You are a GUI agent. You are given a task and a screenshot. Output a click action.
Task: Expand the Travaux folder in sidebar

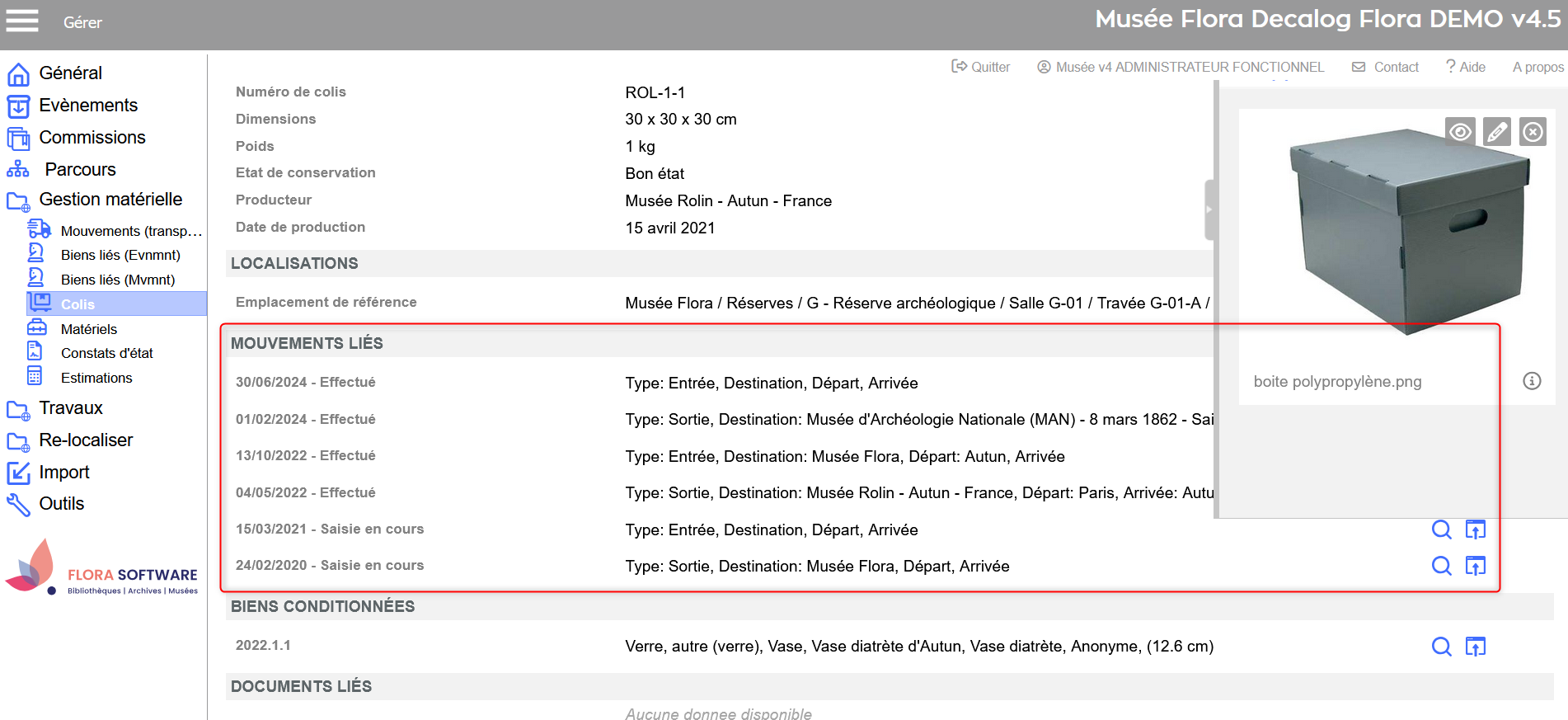click(x=70, y=408)
